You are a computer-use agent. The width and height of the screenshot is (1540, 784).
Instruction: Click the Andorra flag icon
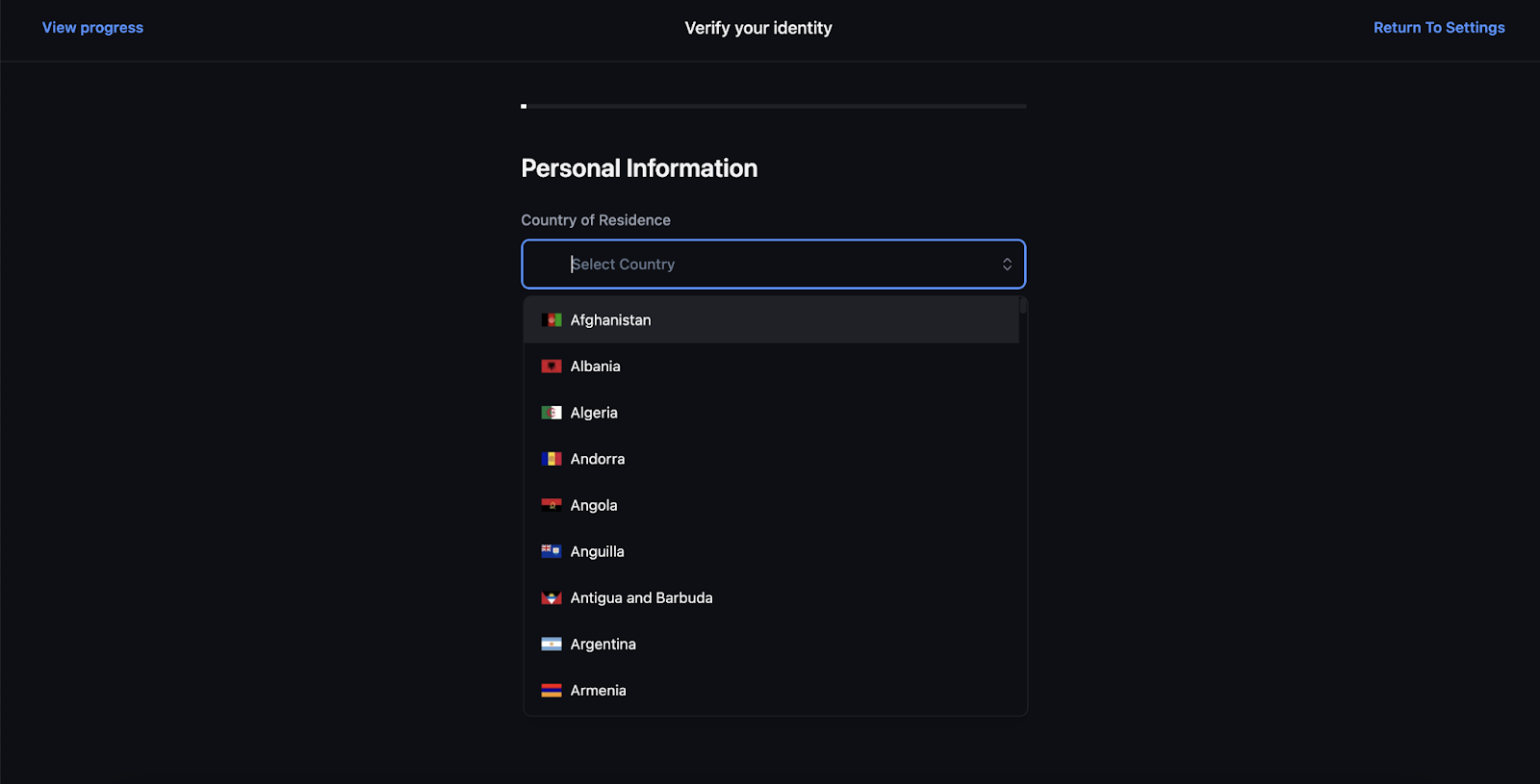pos(551,459)
